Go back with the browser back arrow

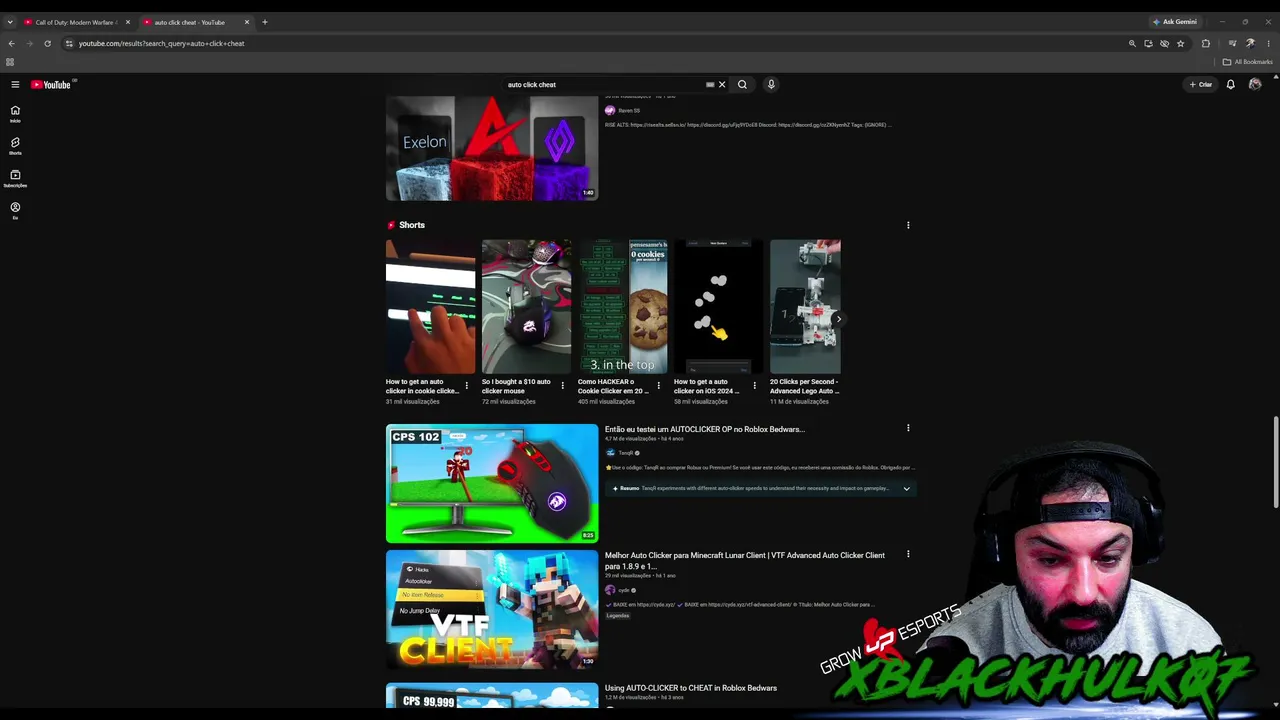click(x=11, y=44)
